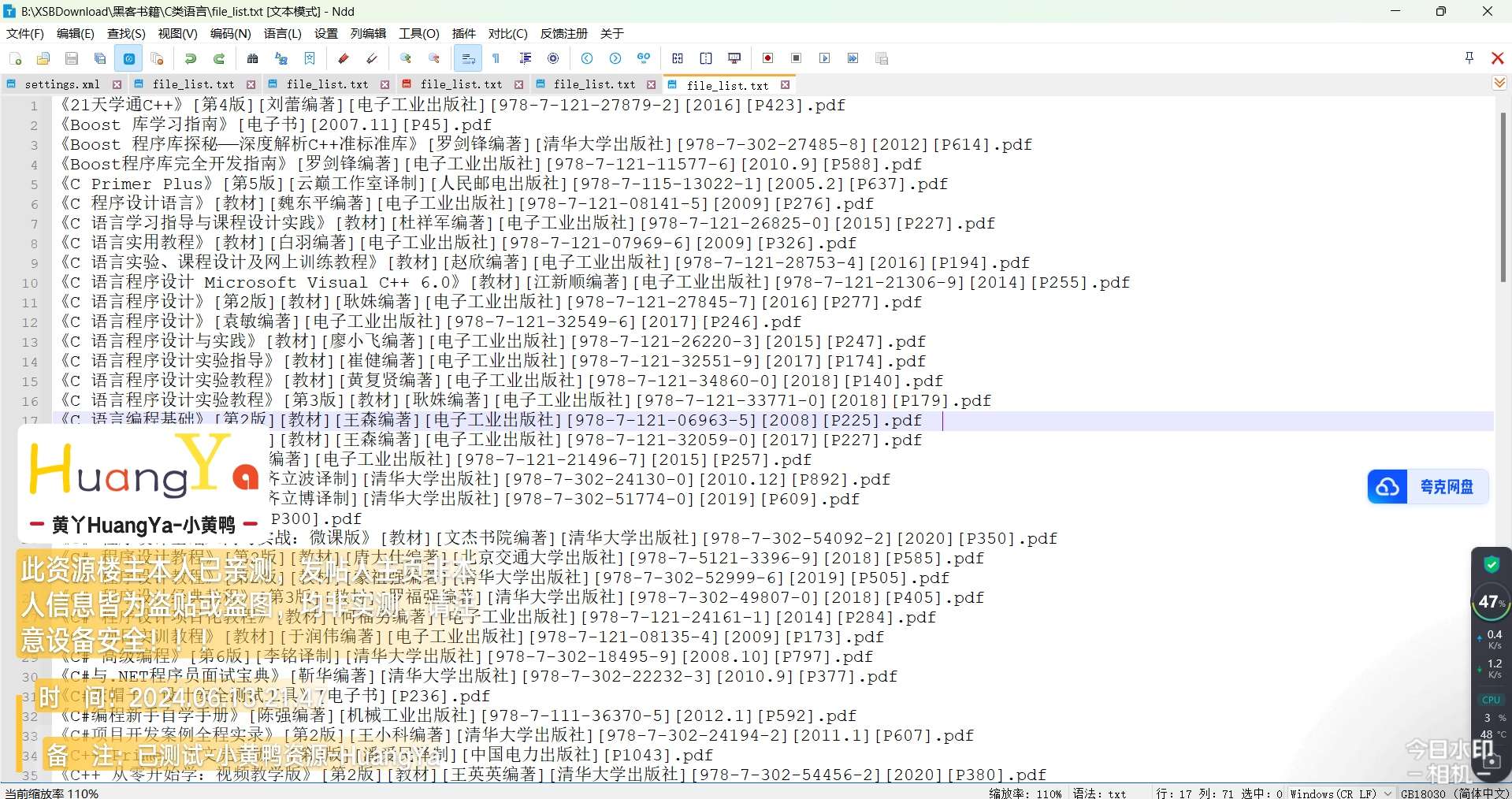Open the 语言(L) language menu
This screenshot has height=799, width=1512.
click(282, 34)
